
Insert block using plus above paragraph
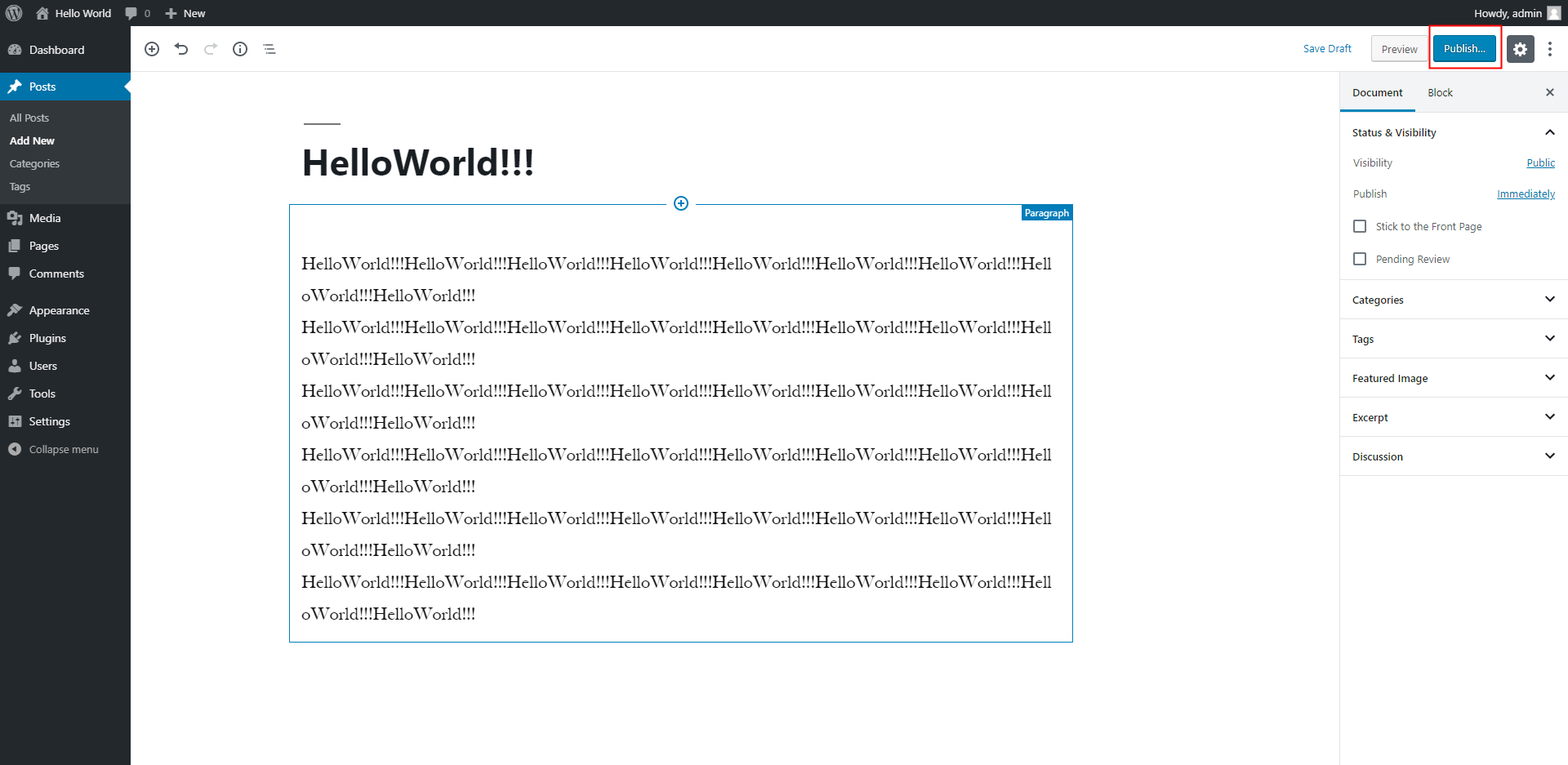point(681,203)
